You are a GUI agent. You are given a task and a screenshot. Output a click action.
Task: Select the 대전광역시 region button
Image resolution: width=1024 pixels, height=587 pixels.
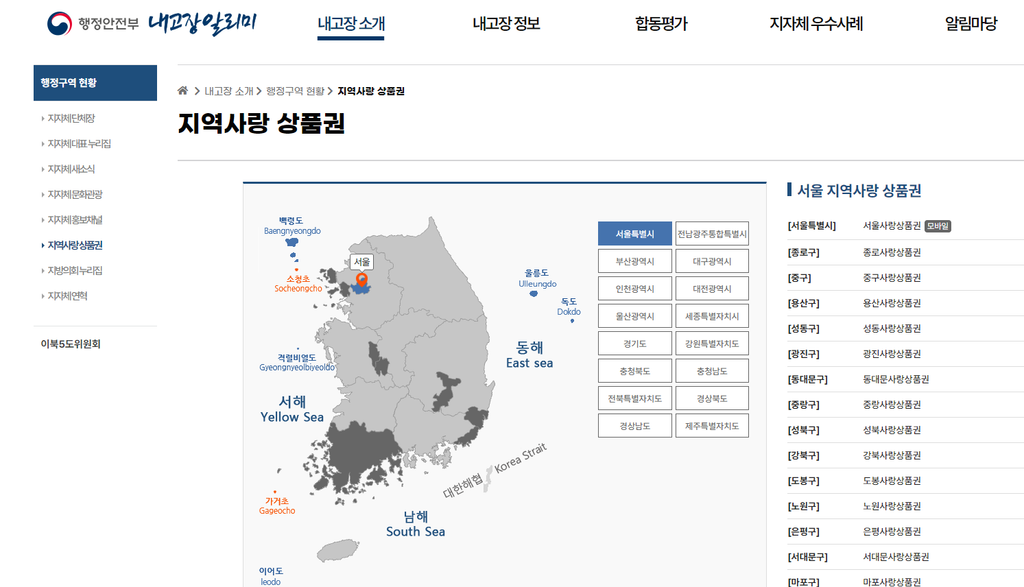click(712, 289)
